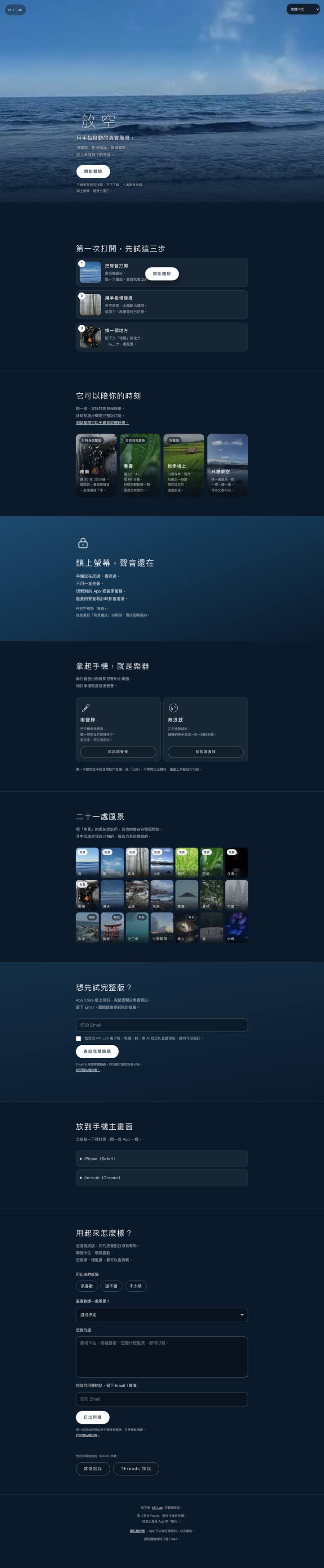Select the 很喜歡 feedback option

click(87, 1286)
